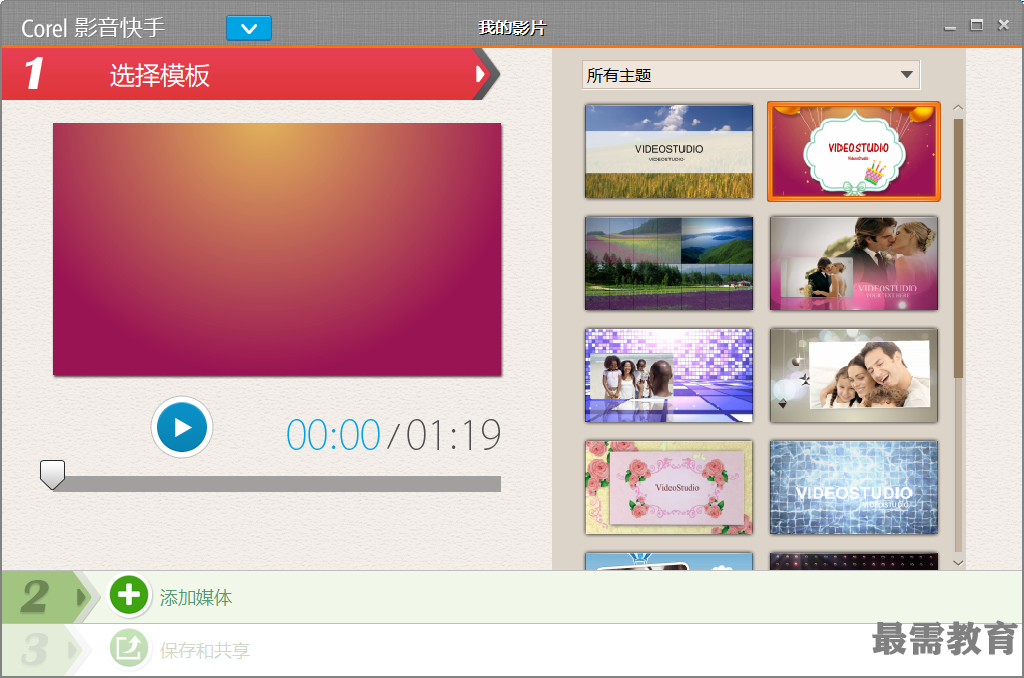Click the save and share export icon
Image resolution: width=1024 pixels, height=678 pixels.
129,648
